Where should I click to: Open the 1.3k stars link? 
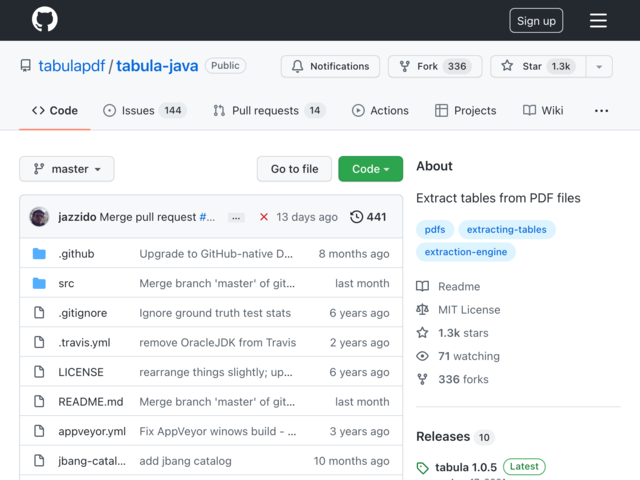(x=452, y=333)
